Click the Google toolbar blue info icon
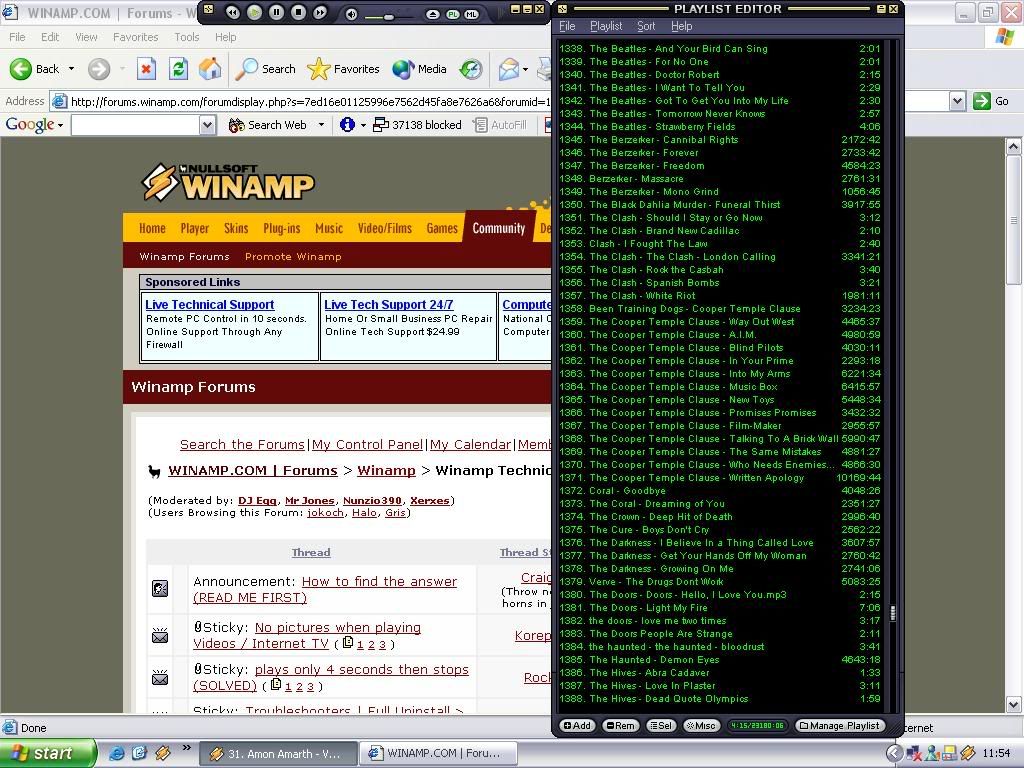This screenshot has height=768, width=1024. tap(347, 125)
